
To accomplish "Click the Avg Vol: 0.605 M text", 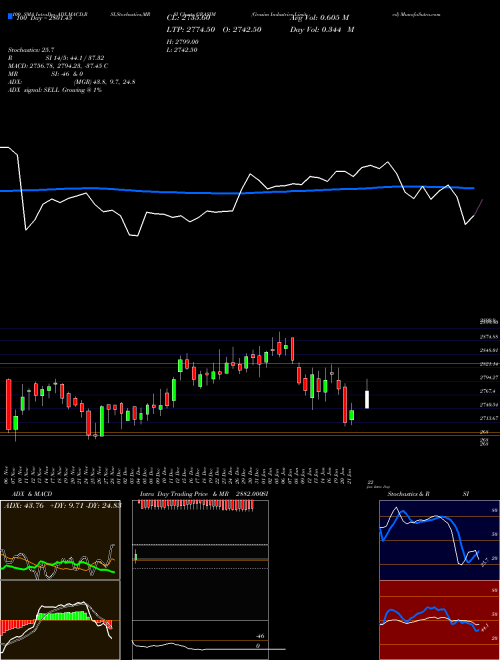I will (x=319, y=18).
